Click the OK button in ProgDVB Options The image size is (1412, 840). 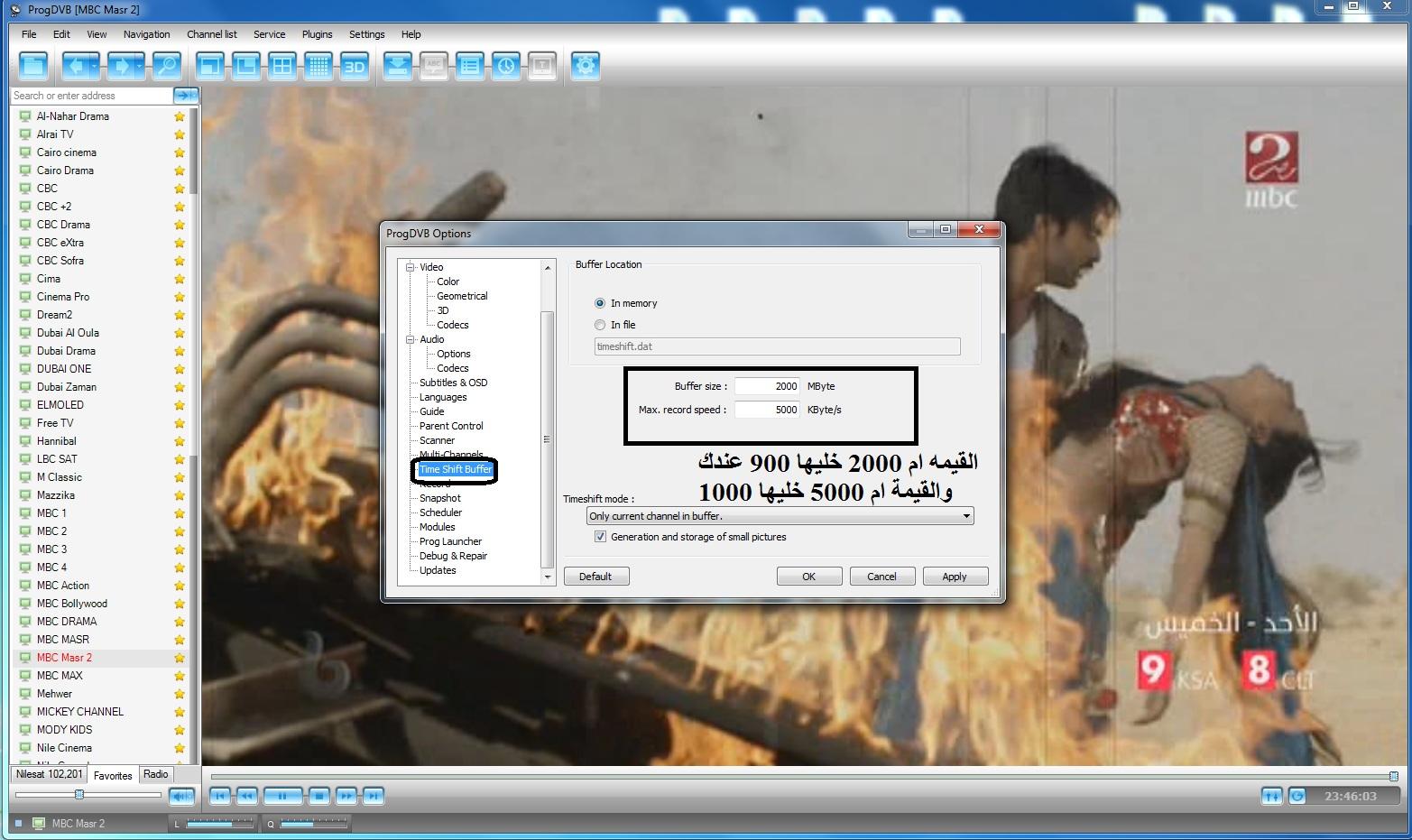809,577
